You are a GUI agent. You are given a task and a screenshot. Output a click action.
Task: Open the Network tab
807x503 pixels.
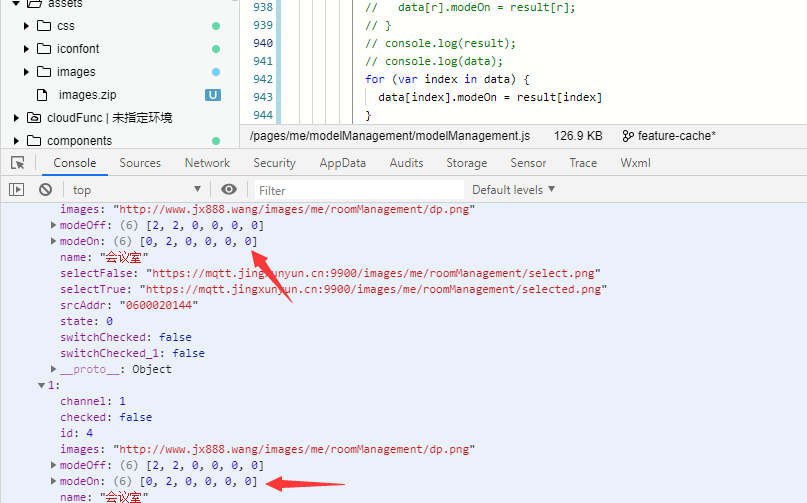pyautogui.click(x=207, y=163)
